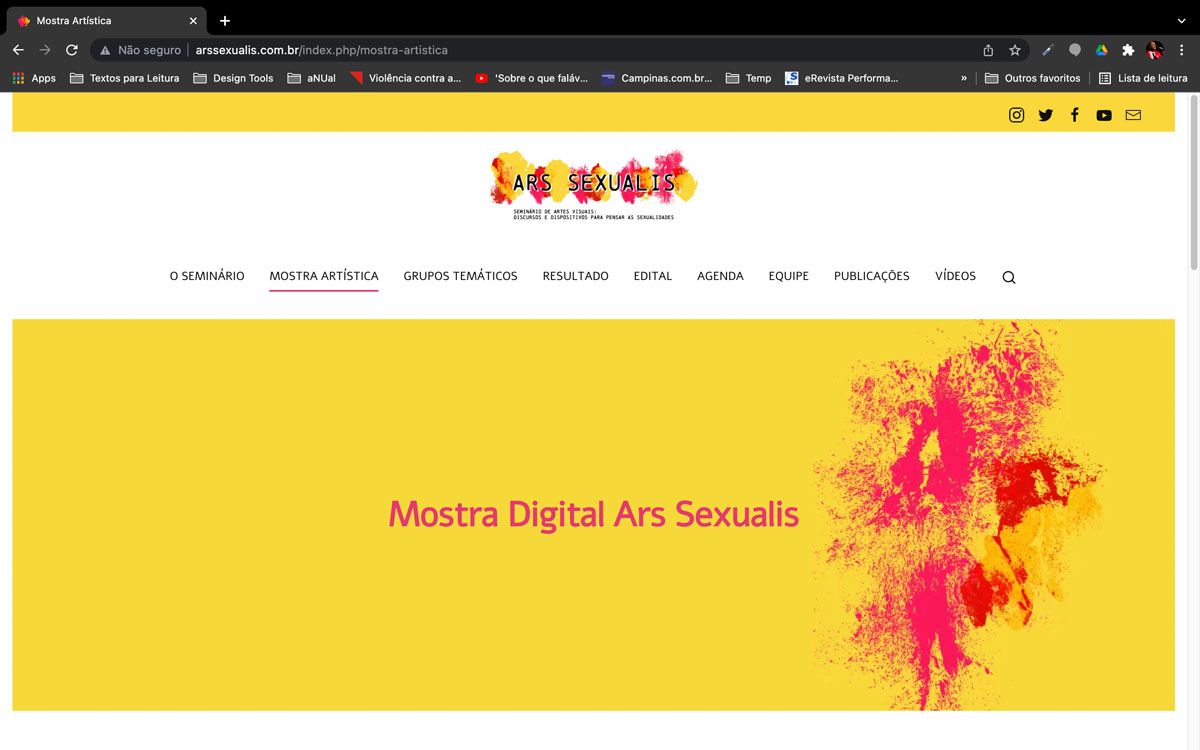Open the Instagram social icon
Screen dimensions: 1200x750
[1016, 115]
